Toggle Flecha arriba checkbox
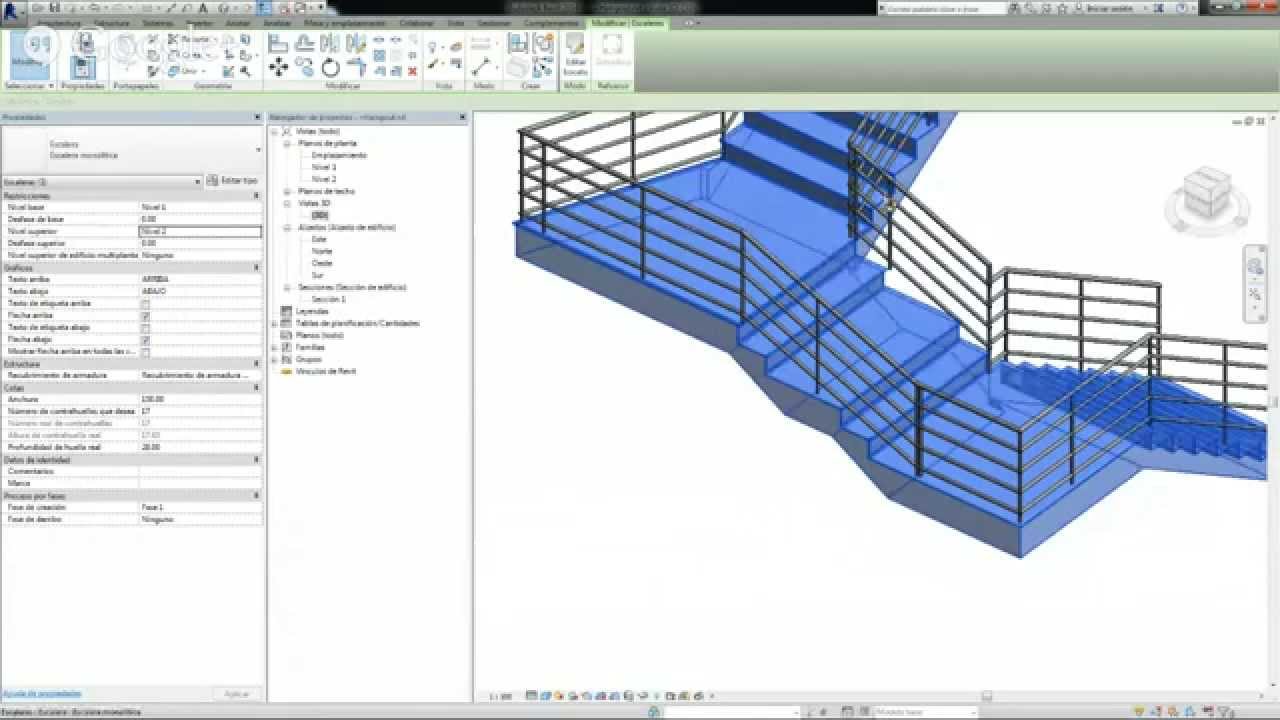The image size is (1280, 720). 145,316
